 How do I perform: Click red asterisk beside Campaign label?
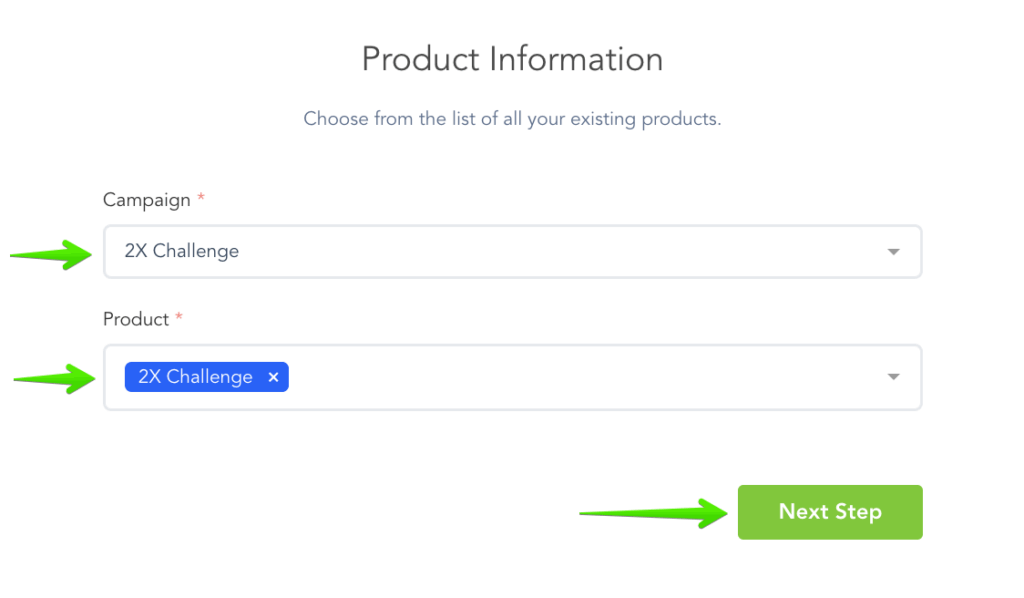(x=201, y=198)
